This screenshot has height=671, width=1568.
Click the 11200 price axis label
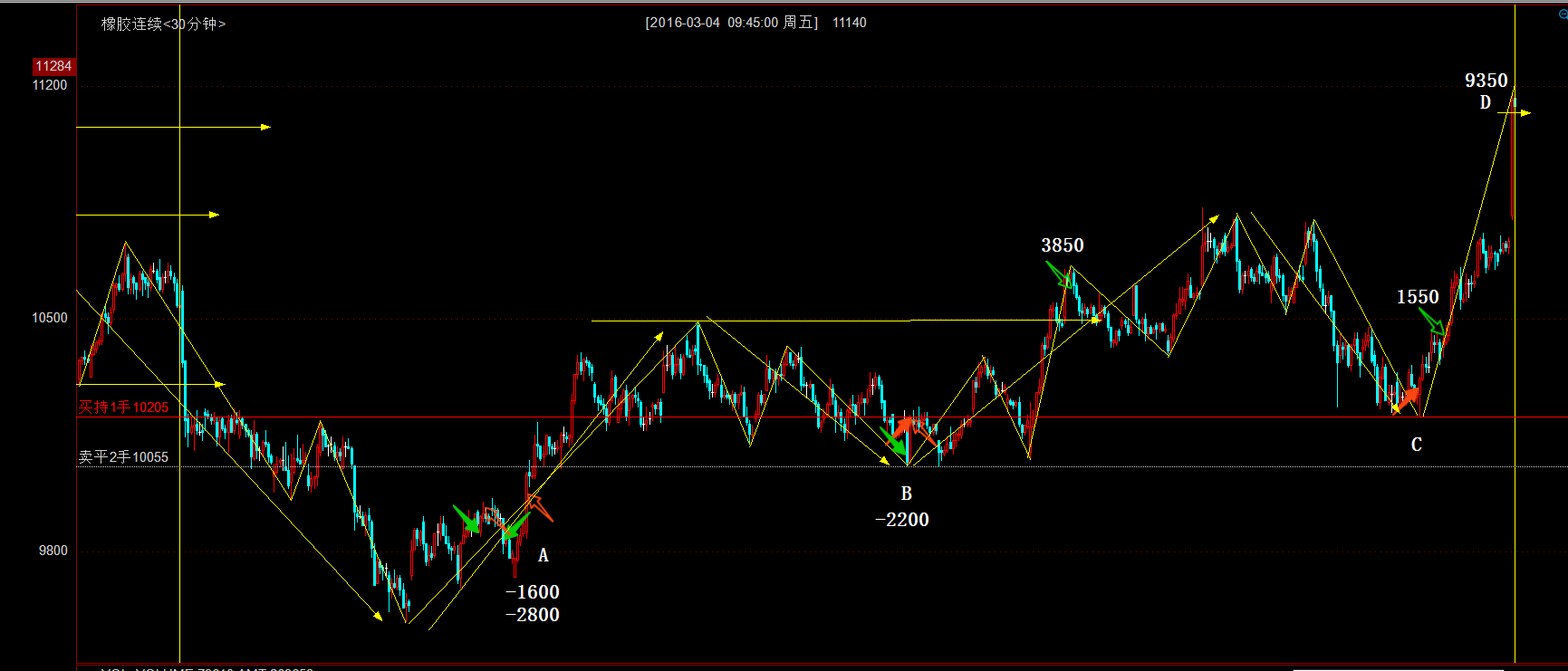point(50,85)
